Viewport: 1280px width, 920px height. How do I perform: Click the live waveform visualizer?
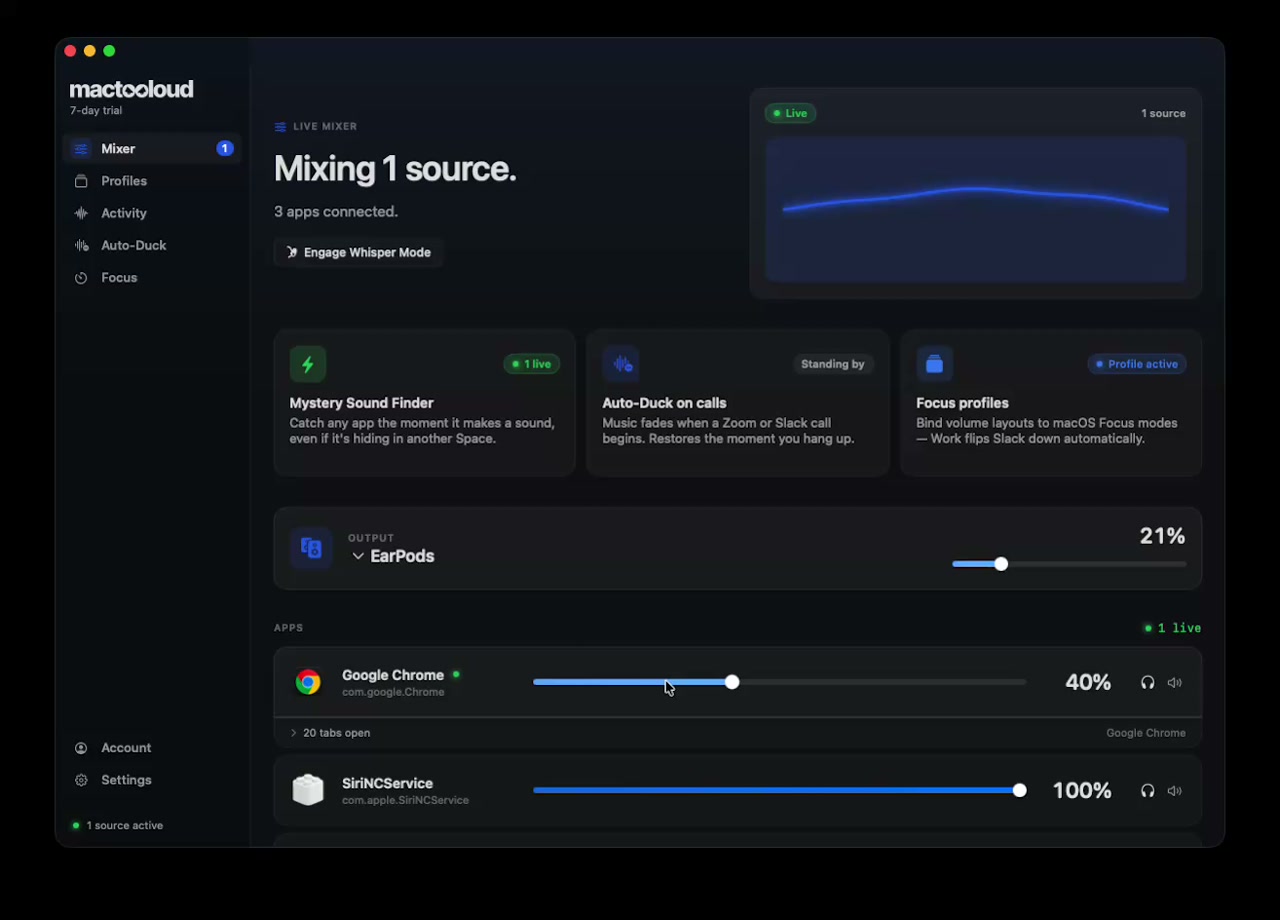point(976,209)
